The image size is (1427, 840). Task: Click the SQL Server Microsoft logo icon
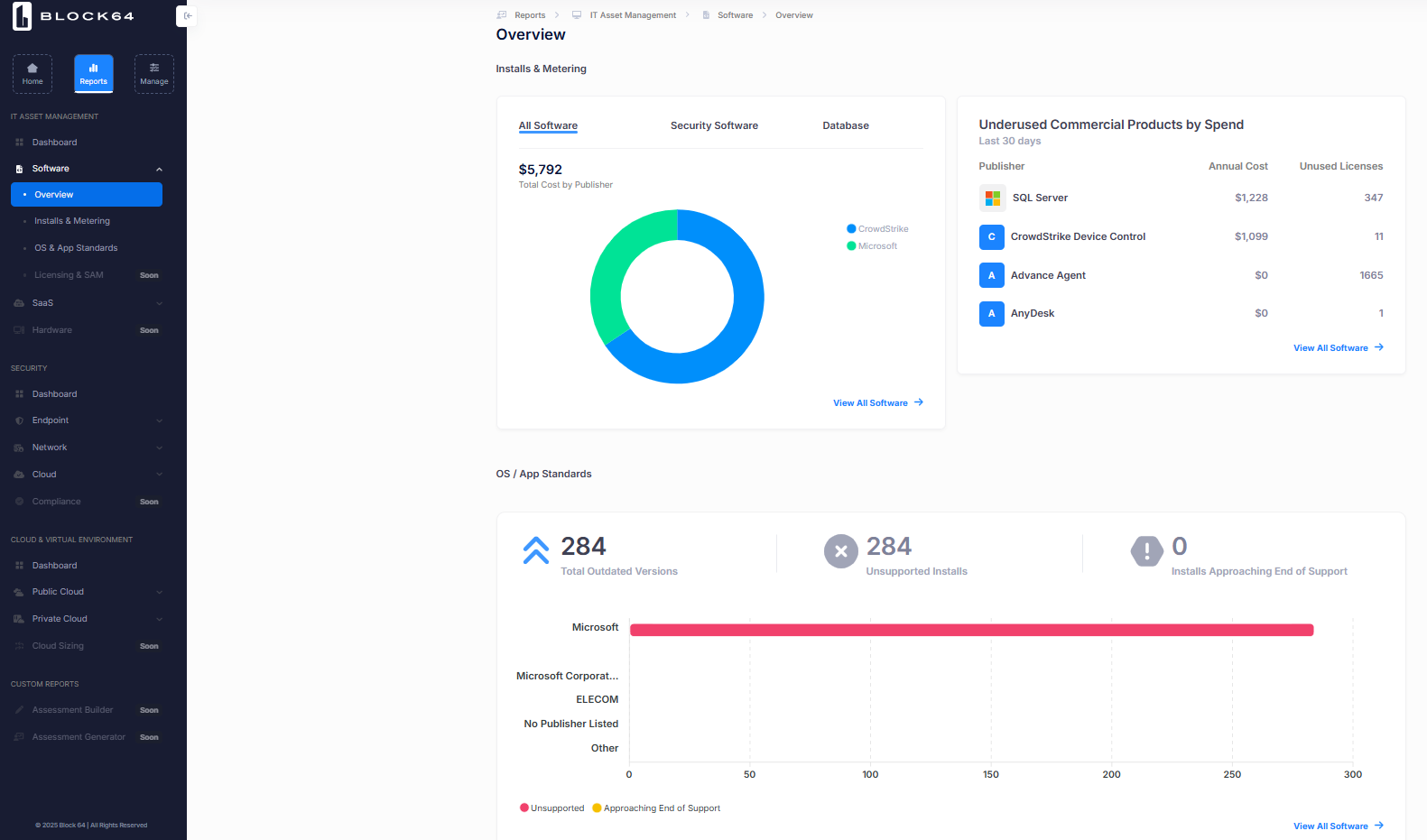click(993, 198)
